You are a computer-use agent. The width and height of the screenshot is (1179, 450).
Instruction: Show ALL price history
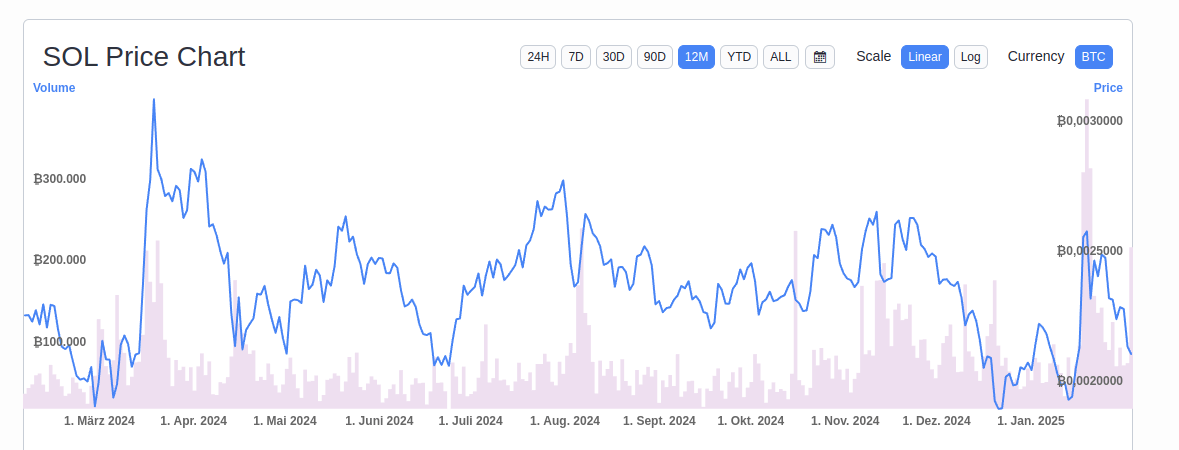pos(781,56)
